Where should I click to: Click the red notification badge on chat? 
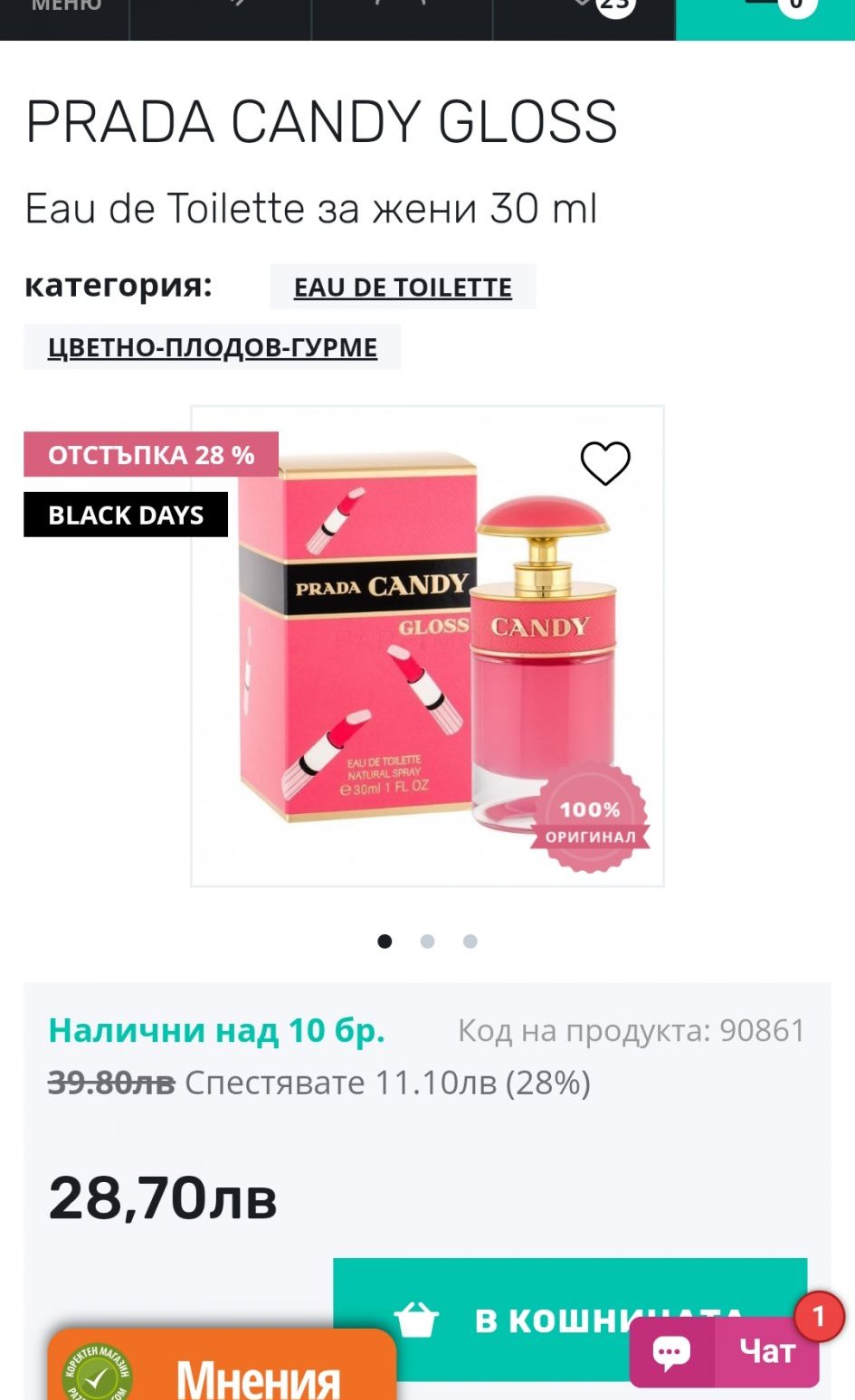(x=819, y=1316)
